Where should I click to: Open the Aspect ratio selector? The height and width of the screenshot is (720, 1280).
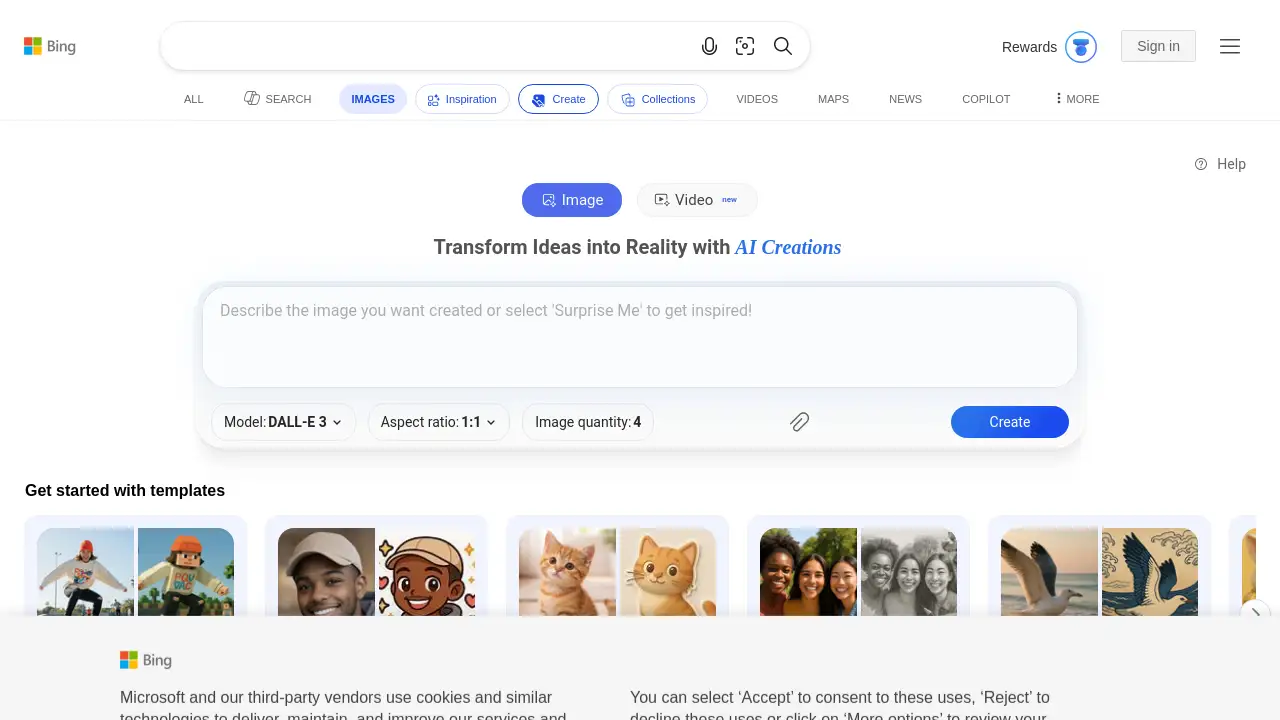coord(438,422)
